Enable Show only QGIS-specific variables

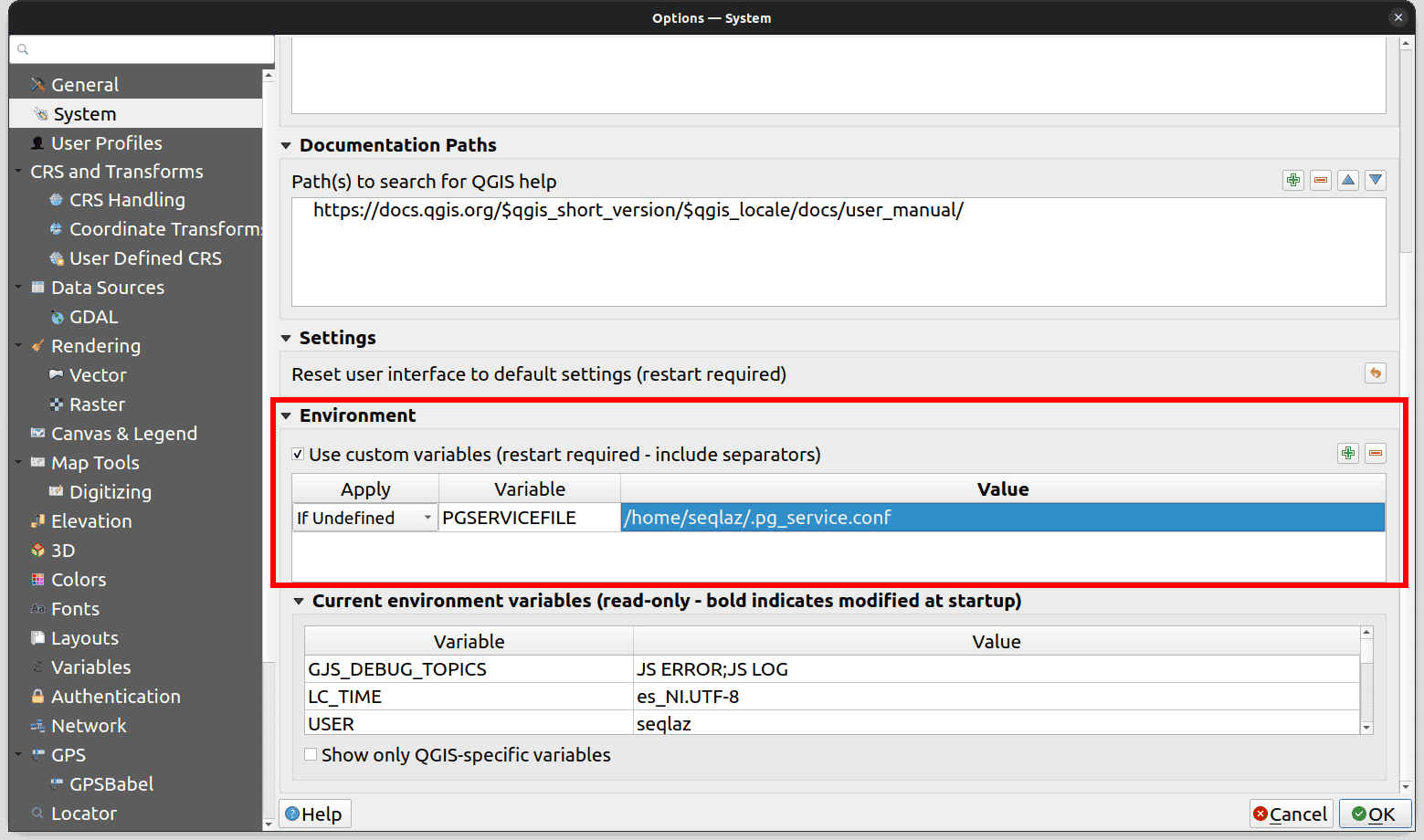click(311, 754)
